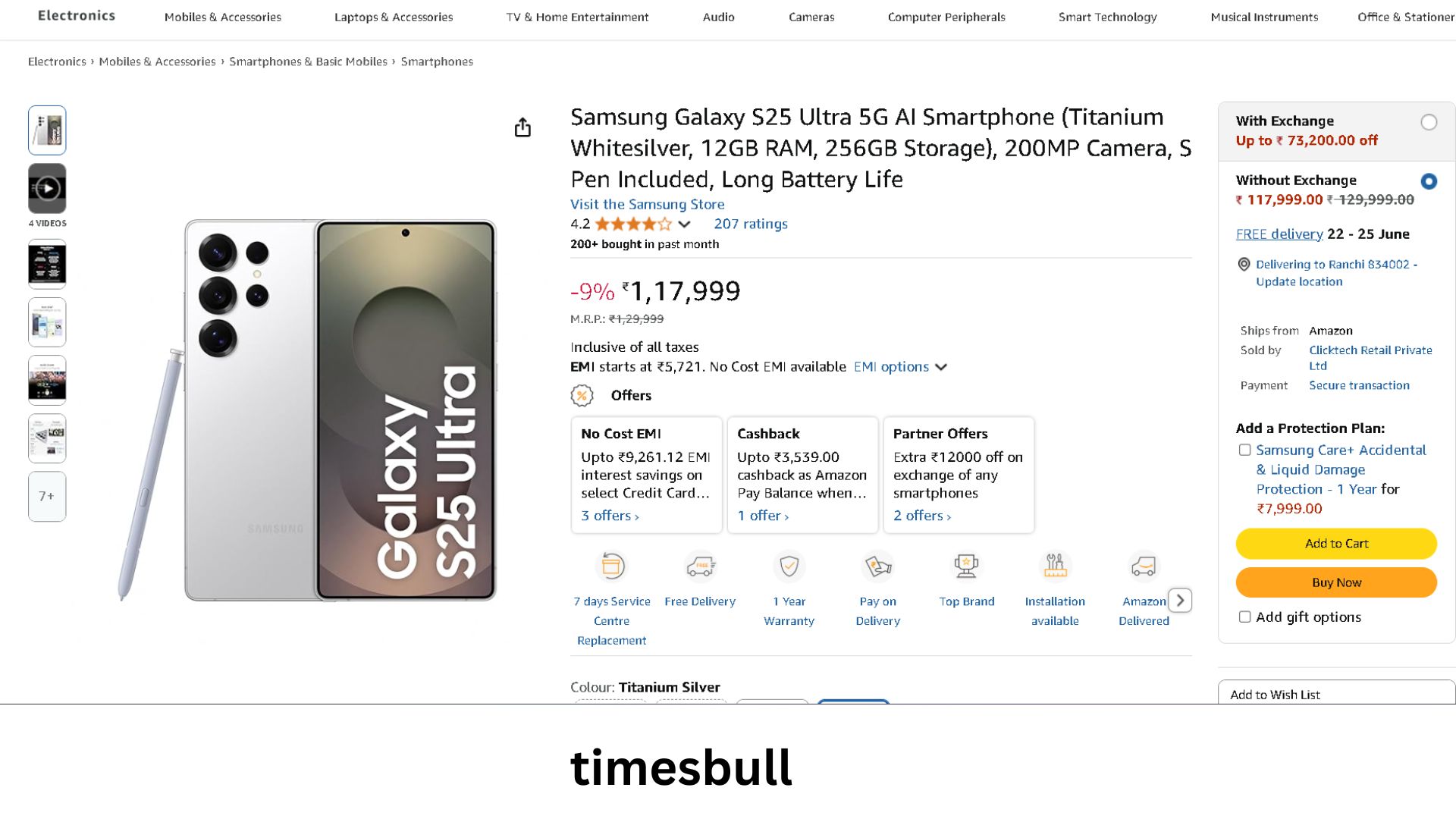The width and height of the screenshot is (1456, 819).
Task: Click the Top Brand trophy icon
Action: pyautogui.click(x=966, y=566)
